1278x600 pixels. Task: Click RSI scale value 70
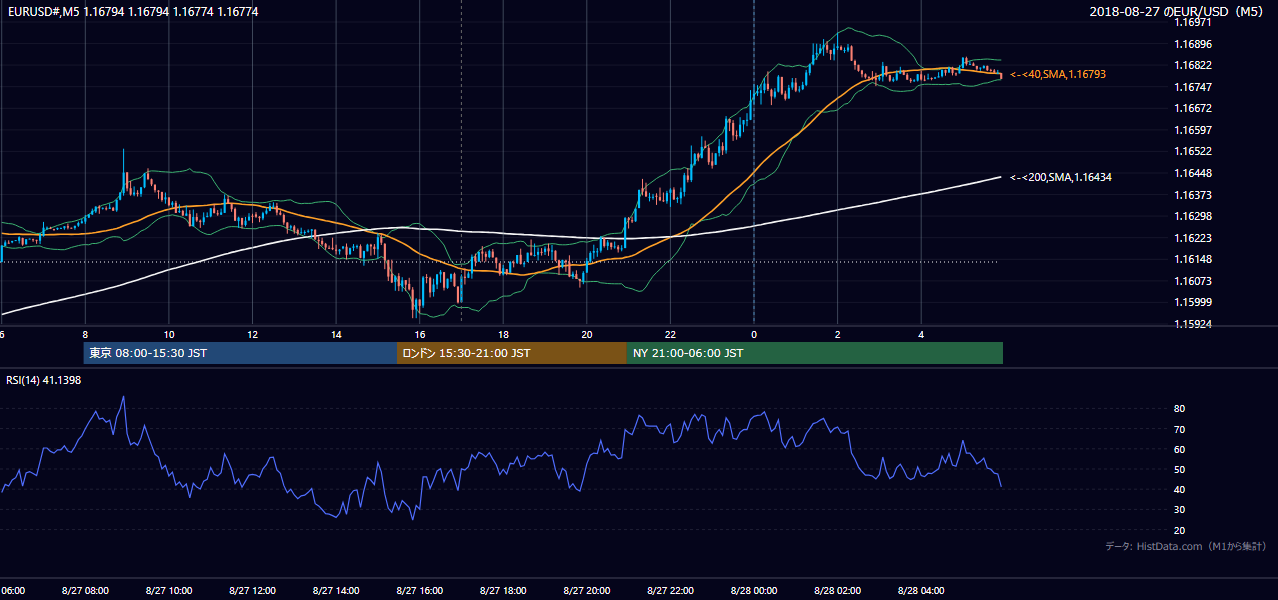coord(1180,429)
